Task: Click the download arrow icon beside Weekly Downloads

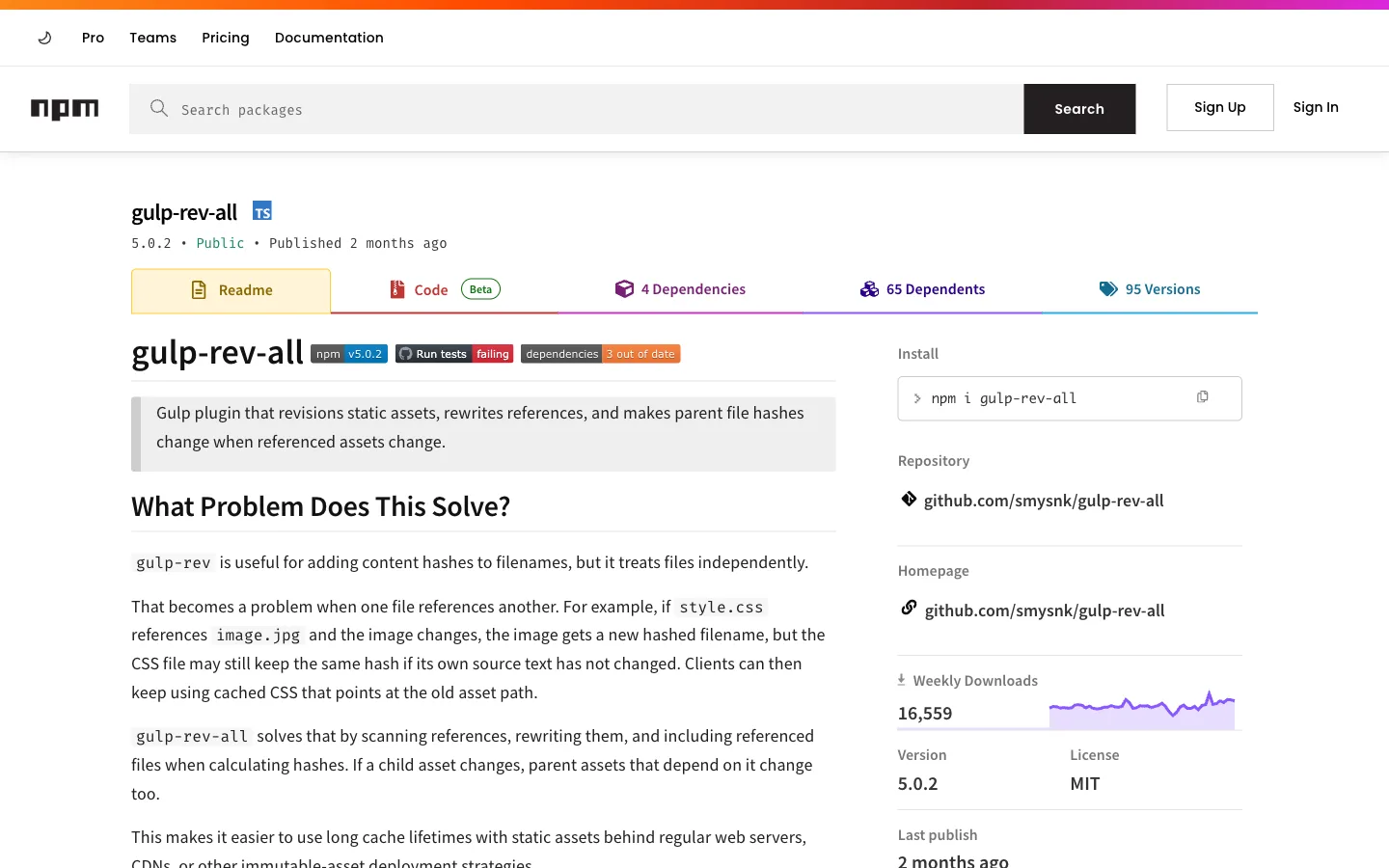Action: pyautogui.click(x=901, y=680)
